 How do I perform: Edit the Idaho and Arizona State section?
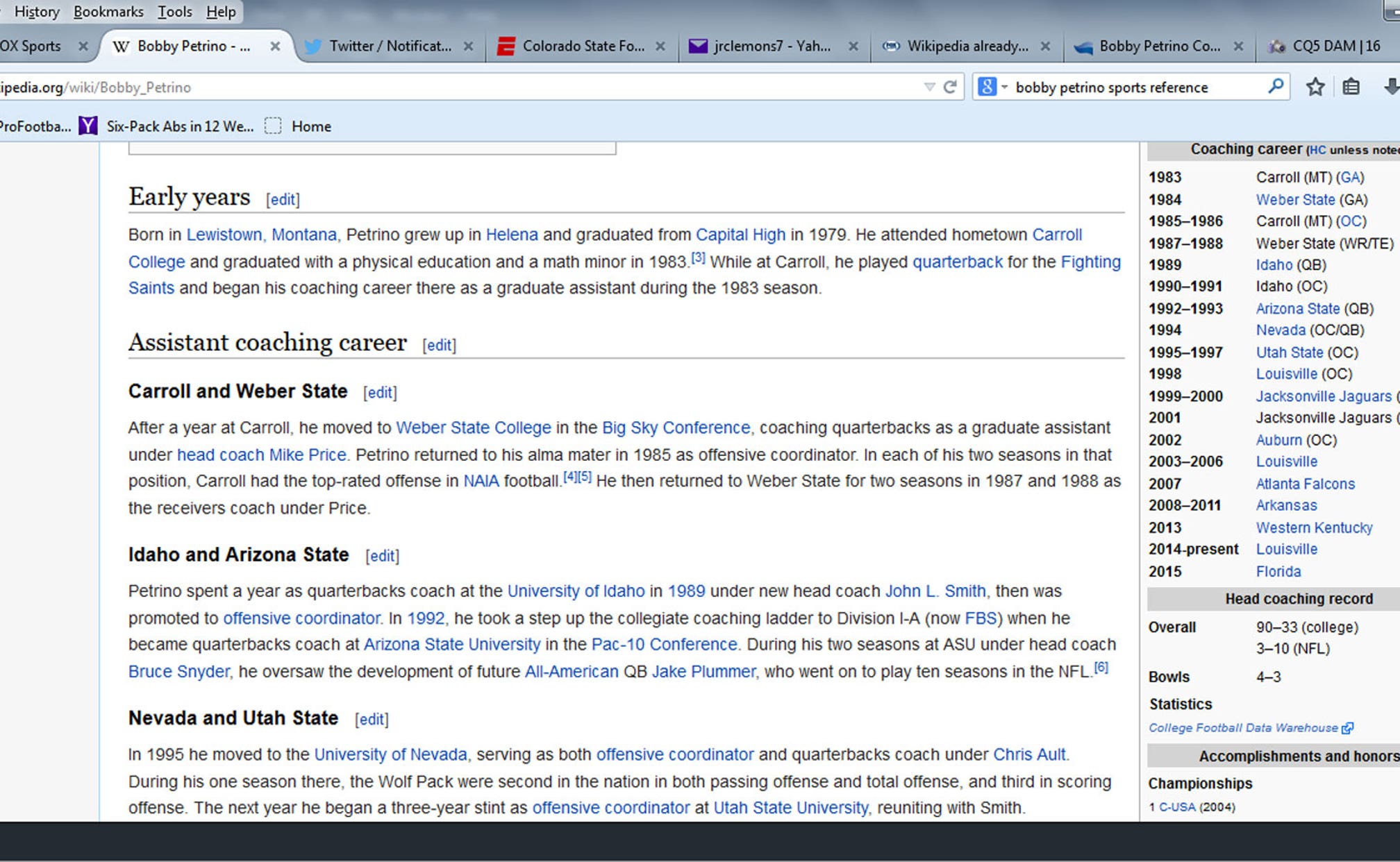click(382, 556)
